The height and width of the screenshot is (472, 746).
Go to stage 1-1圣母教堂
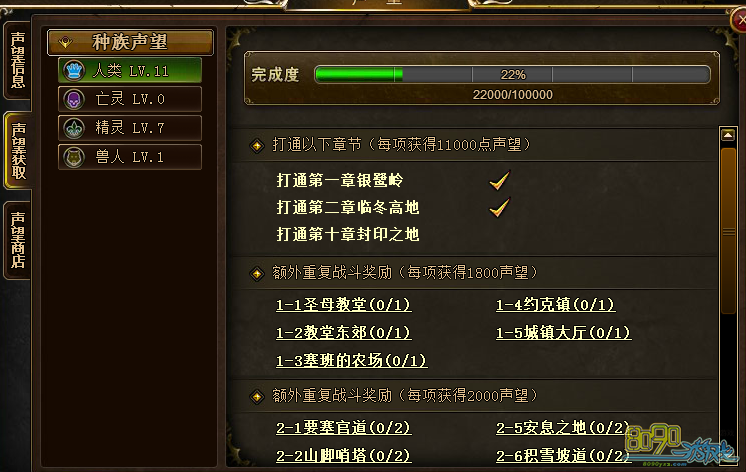344,305
